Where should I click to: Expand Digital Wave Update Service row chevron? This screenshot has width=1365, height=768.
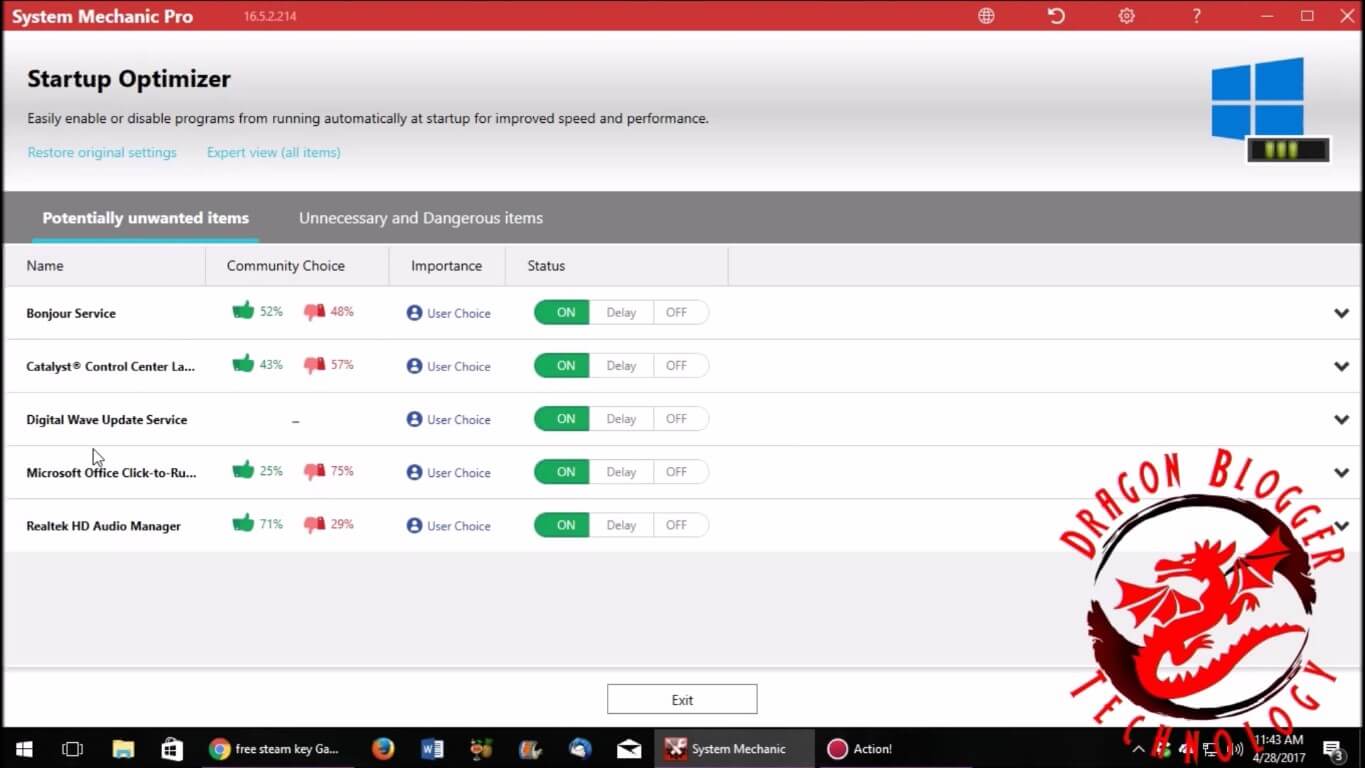[x=1341, y=419]
